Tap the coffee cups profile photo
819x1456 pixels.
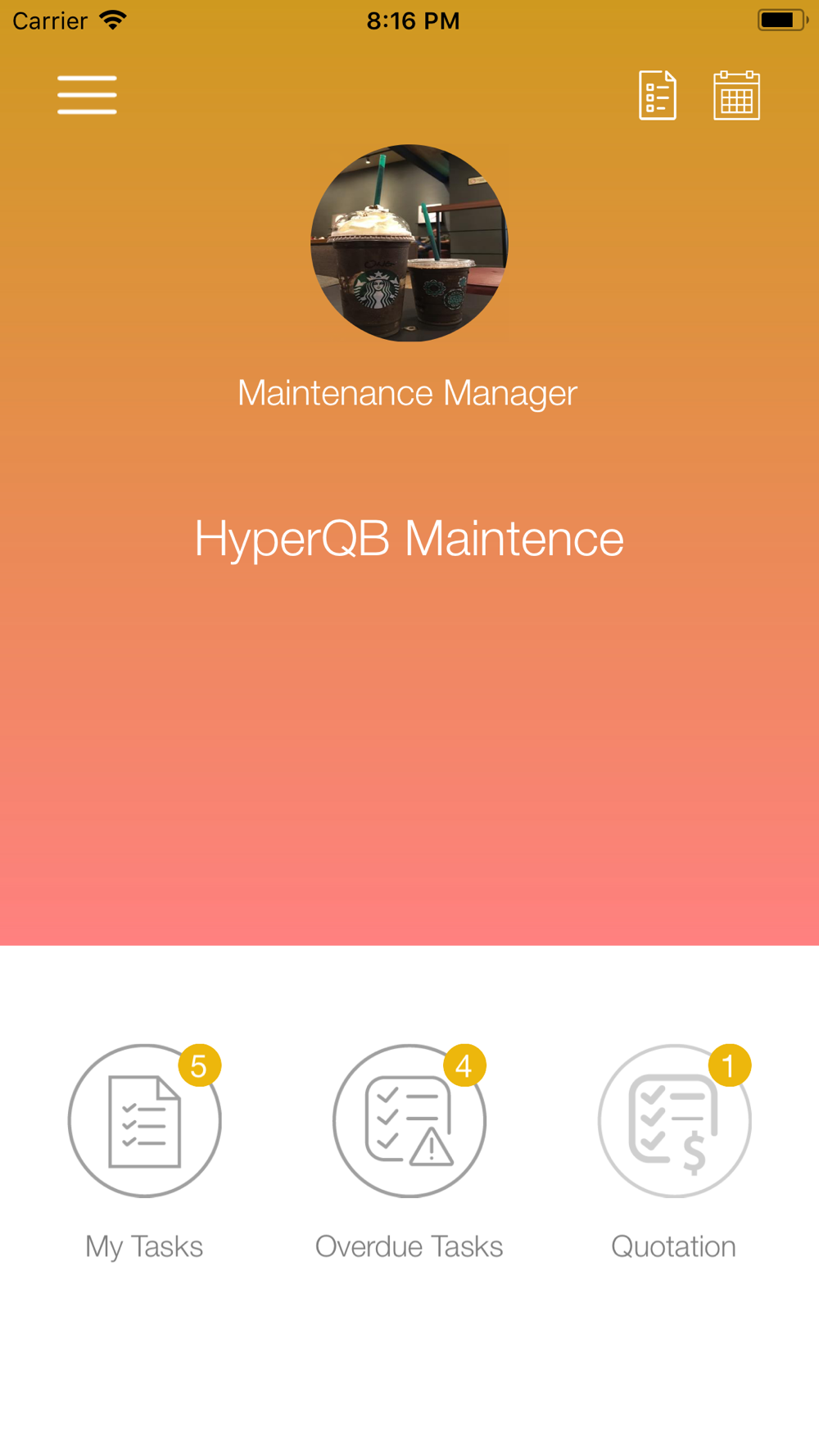[409, 243]
